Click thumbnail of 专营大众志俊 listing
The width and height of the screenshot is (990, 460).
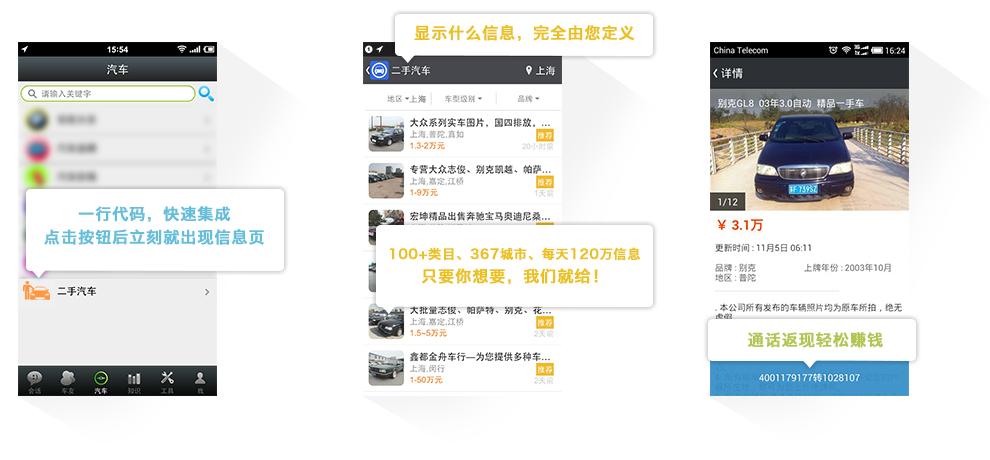click(x=386, y=180)
